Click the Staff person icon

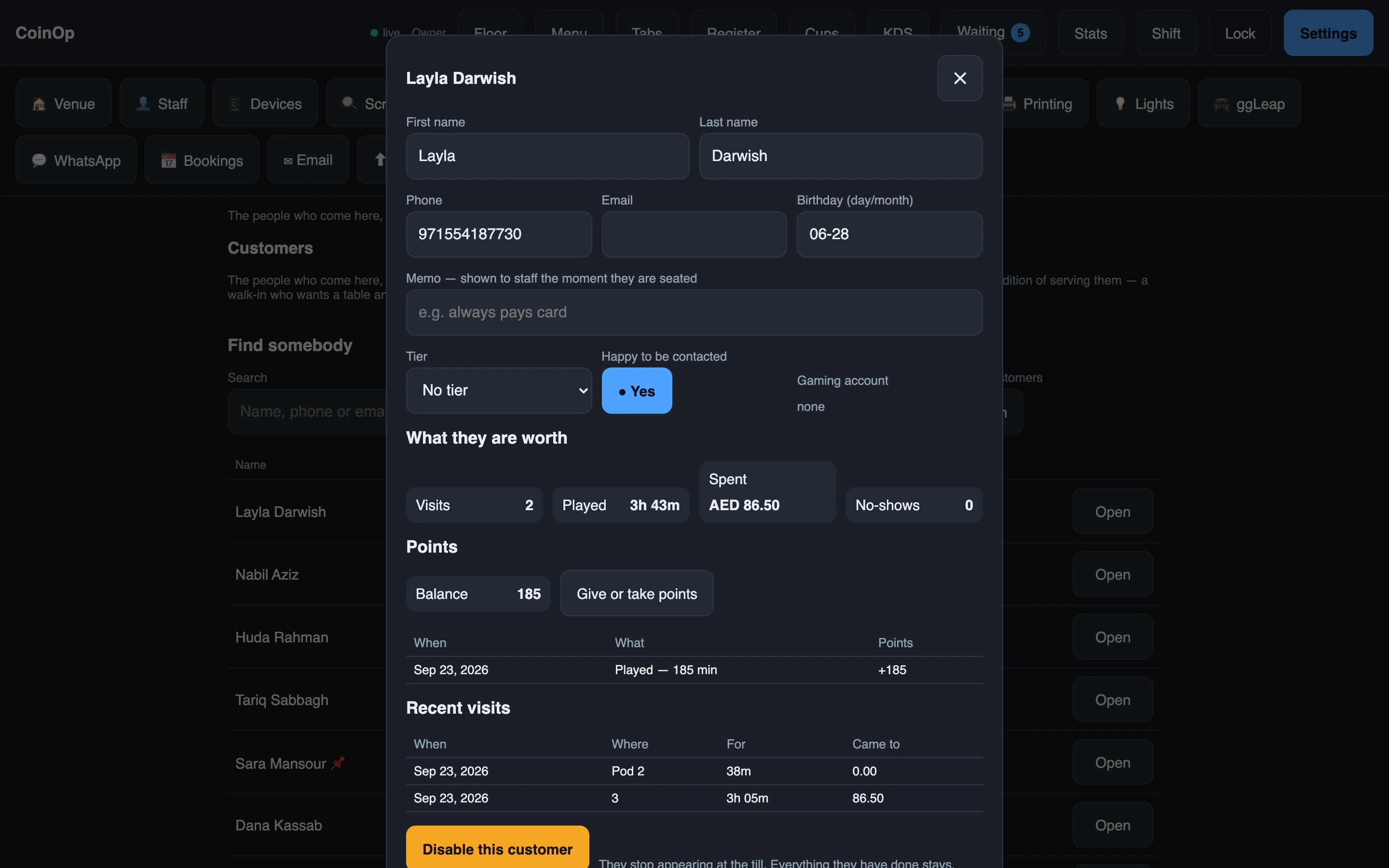click(x=143, y=103)
